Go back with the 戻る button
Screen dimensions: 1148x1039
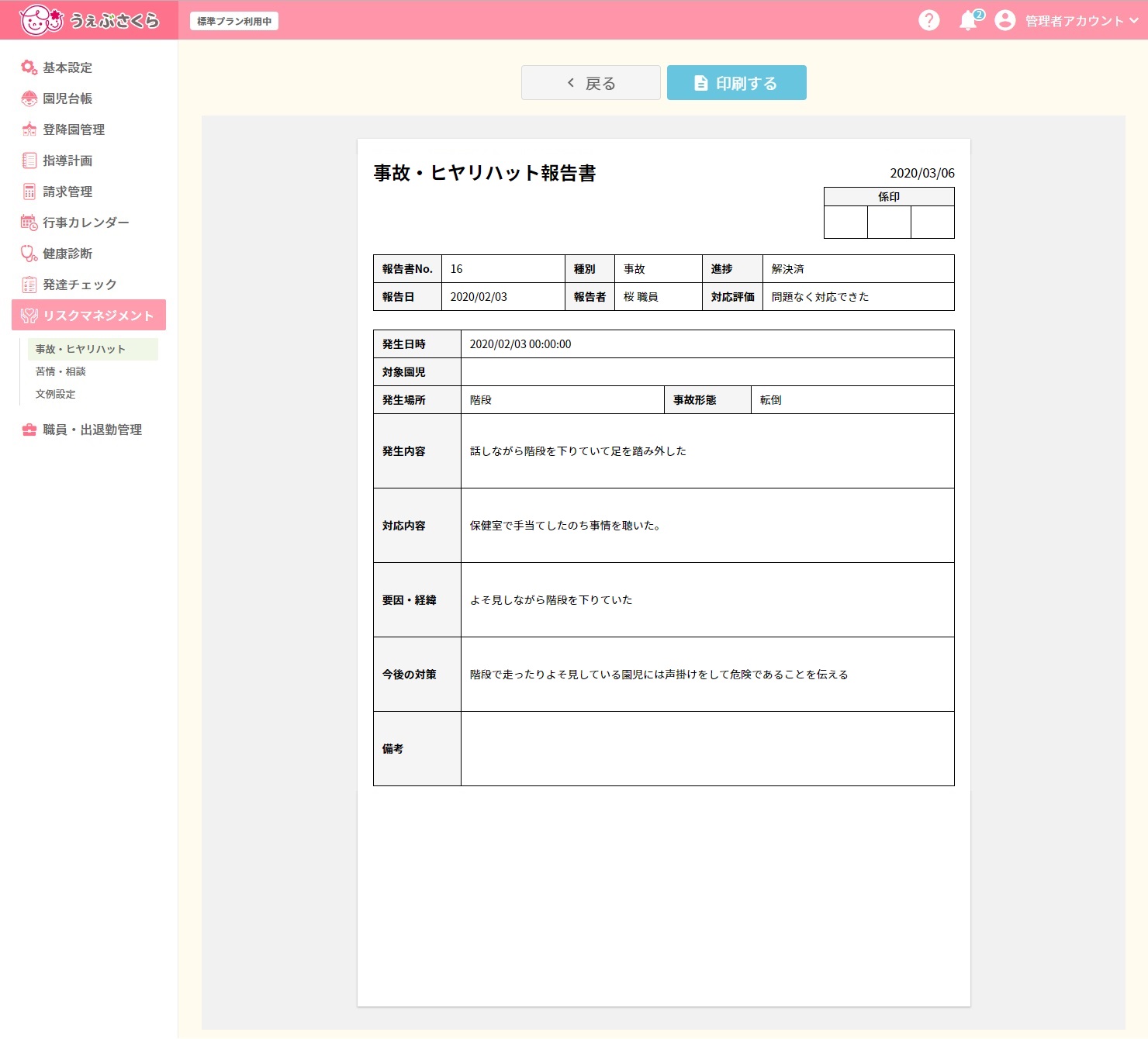[x=591, y=82]
